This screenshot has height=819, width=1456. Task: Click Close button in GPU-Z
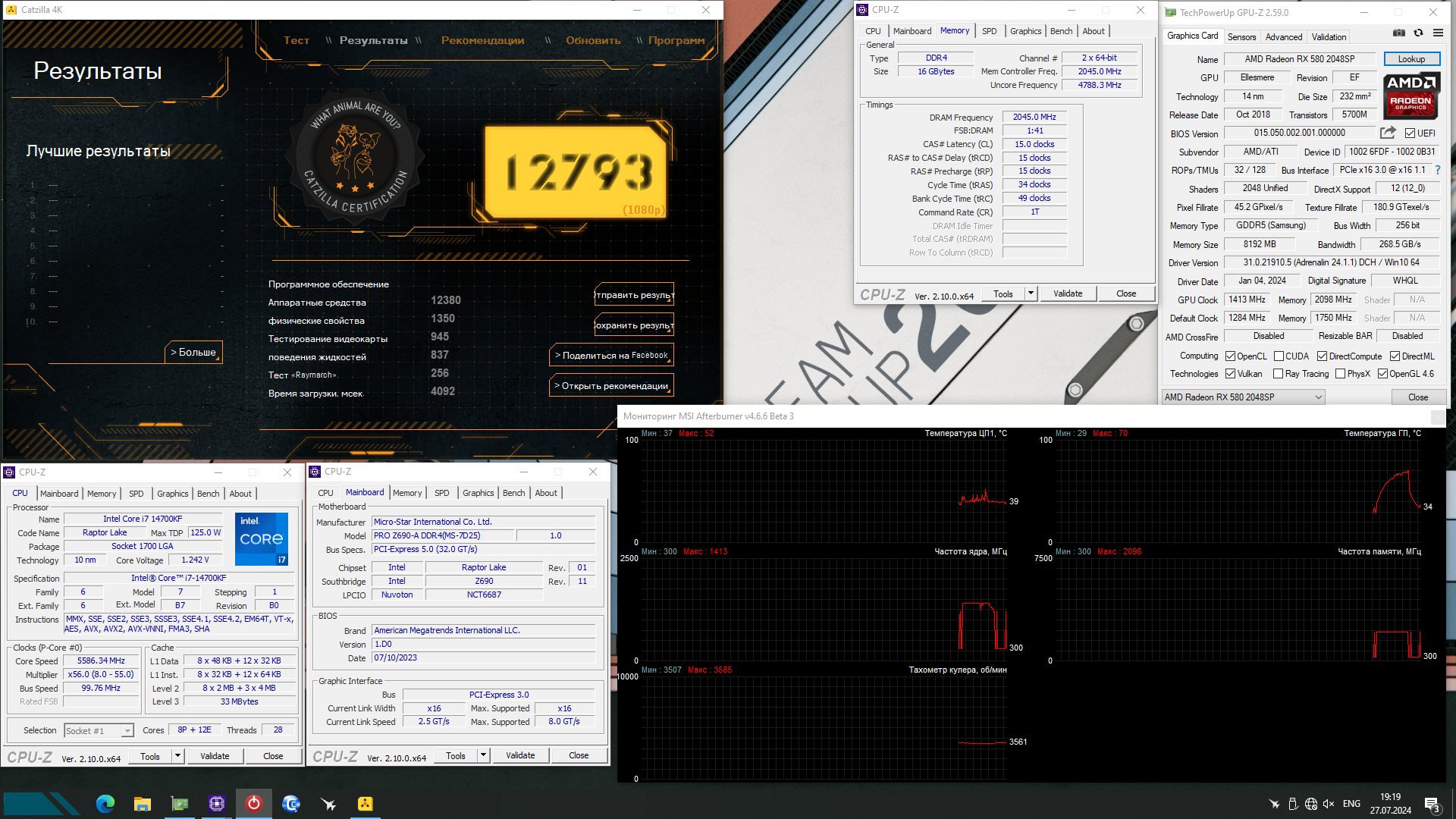(1418, 397)
